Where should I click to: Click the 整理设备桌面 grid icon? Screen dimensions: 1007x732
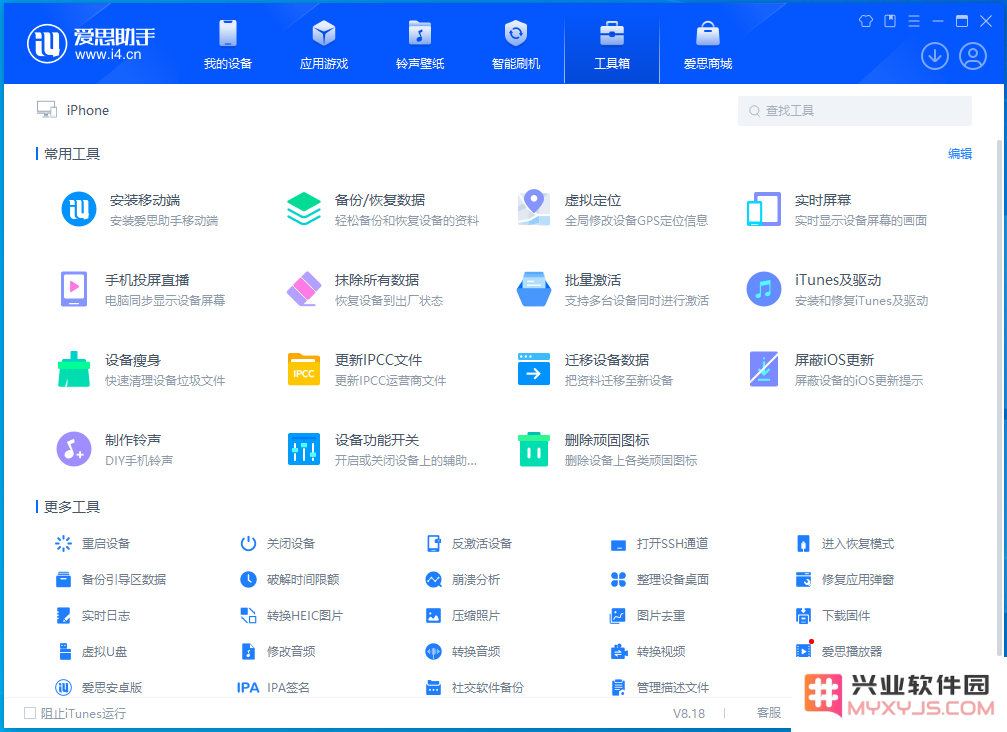pyautogui.click(x=618, y=580)
